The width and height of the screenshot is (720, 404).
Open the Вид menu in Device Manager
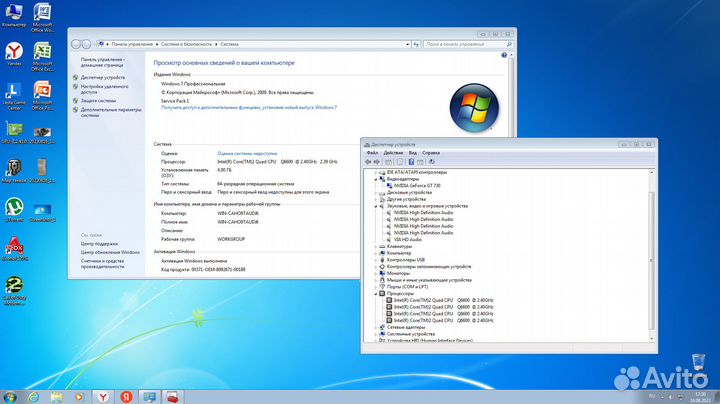pos(412,152)
